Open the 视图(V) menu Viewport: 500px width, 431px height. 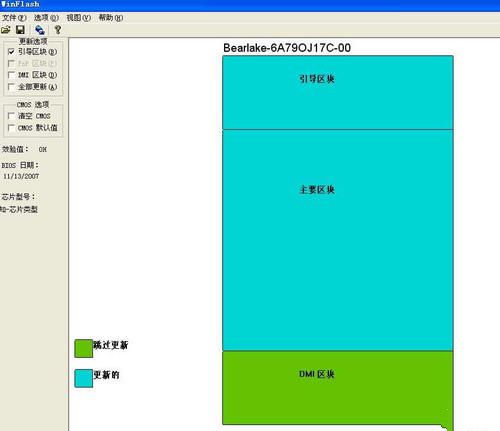coord(78,18)
